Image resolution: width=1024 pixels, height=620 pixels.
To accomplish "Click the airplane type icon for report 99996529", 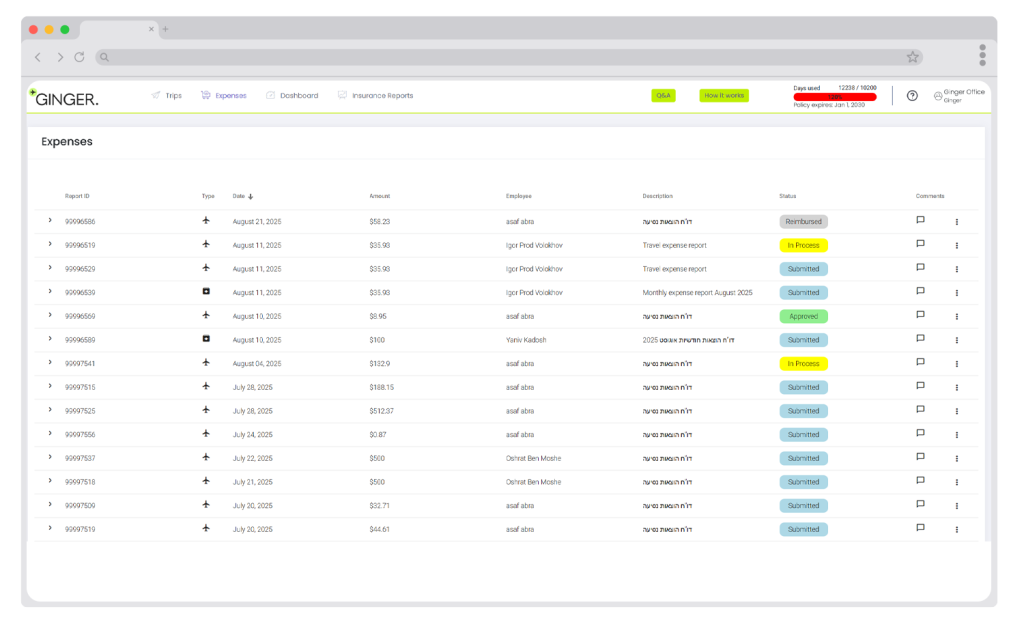I will point(206,268).
